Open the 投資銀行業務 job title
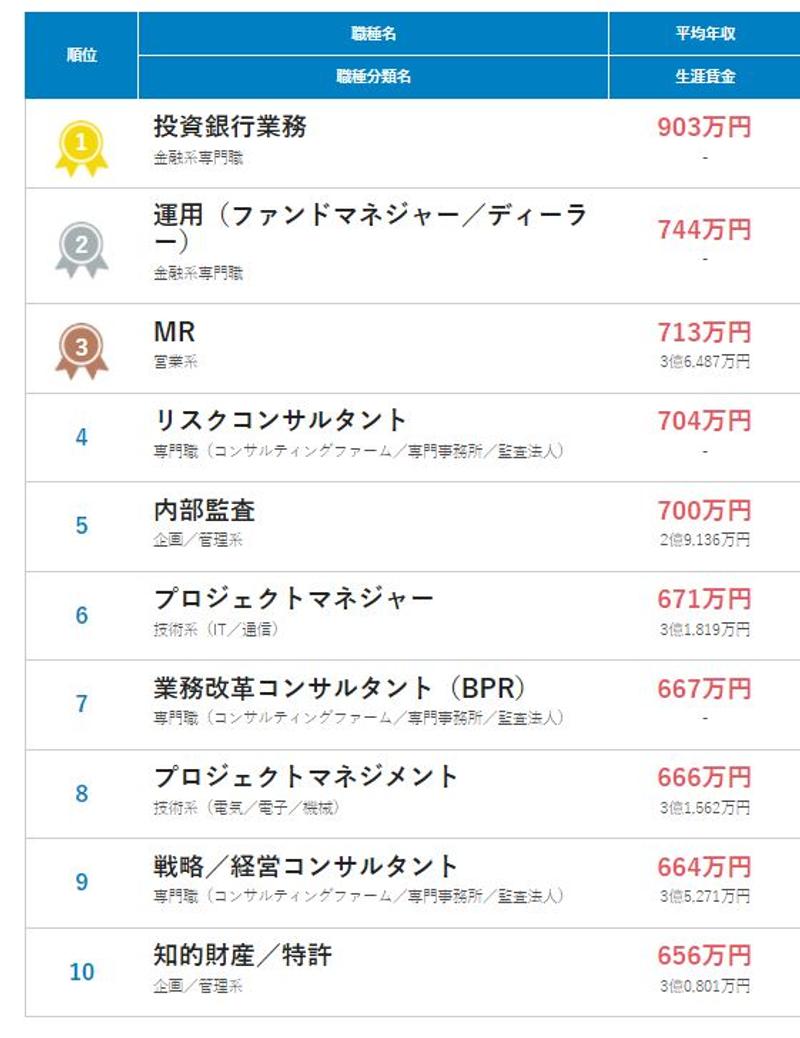 pyautogui.click(x=230, y=126)
